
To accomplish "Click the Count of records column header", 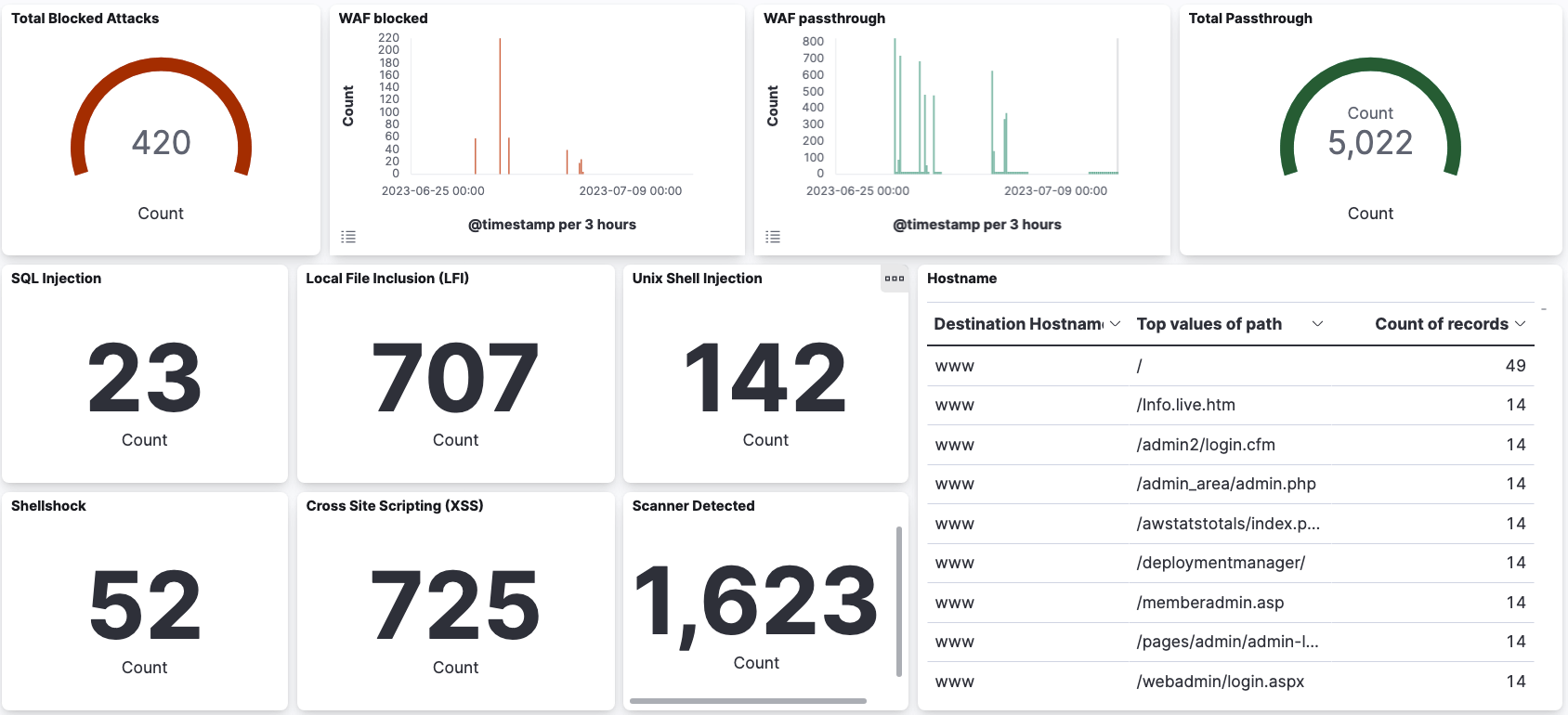I will 1442,324.
